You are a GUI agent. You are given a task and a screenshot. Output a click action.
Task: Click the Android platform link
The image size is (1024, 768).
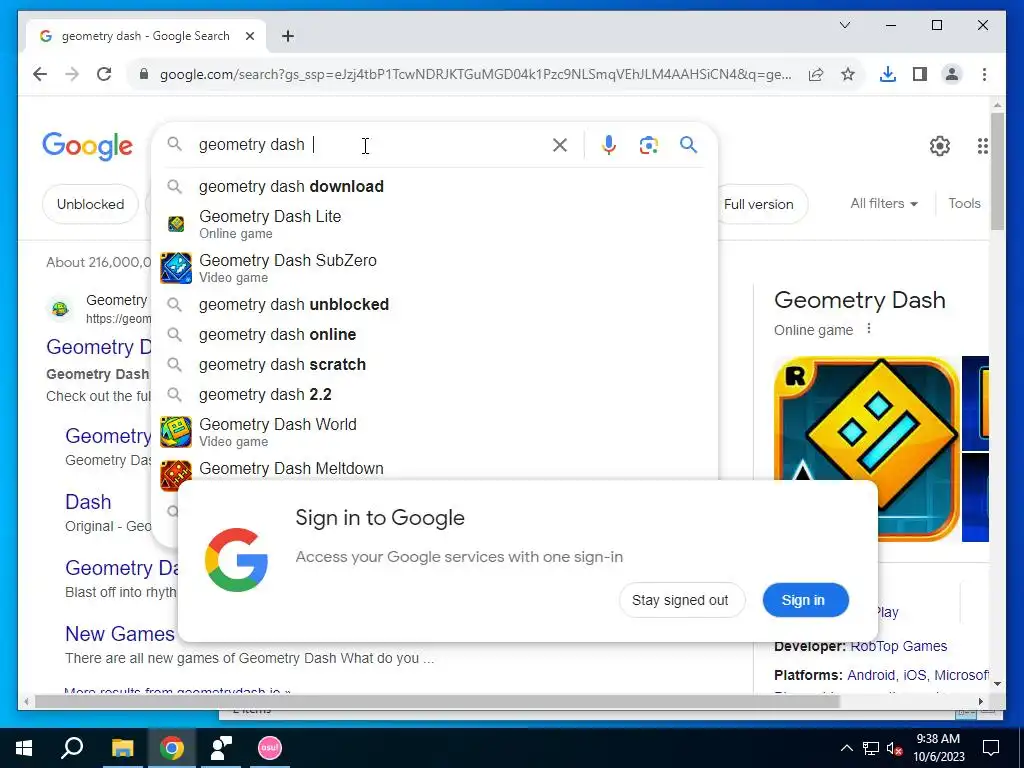(x=871, y=675)
